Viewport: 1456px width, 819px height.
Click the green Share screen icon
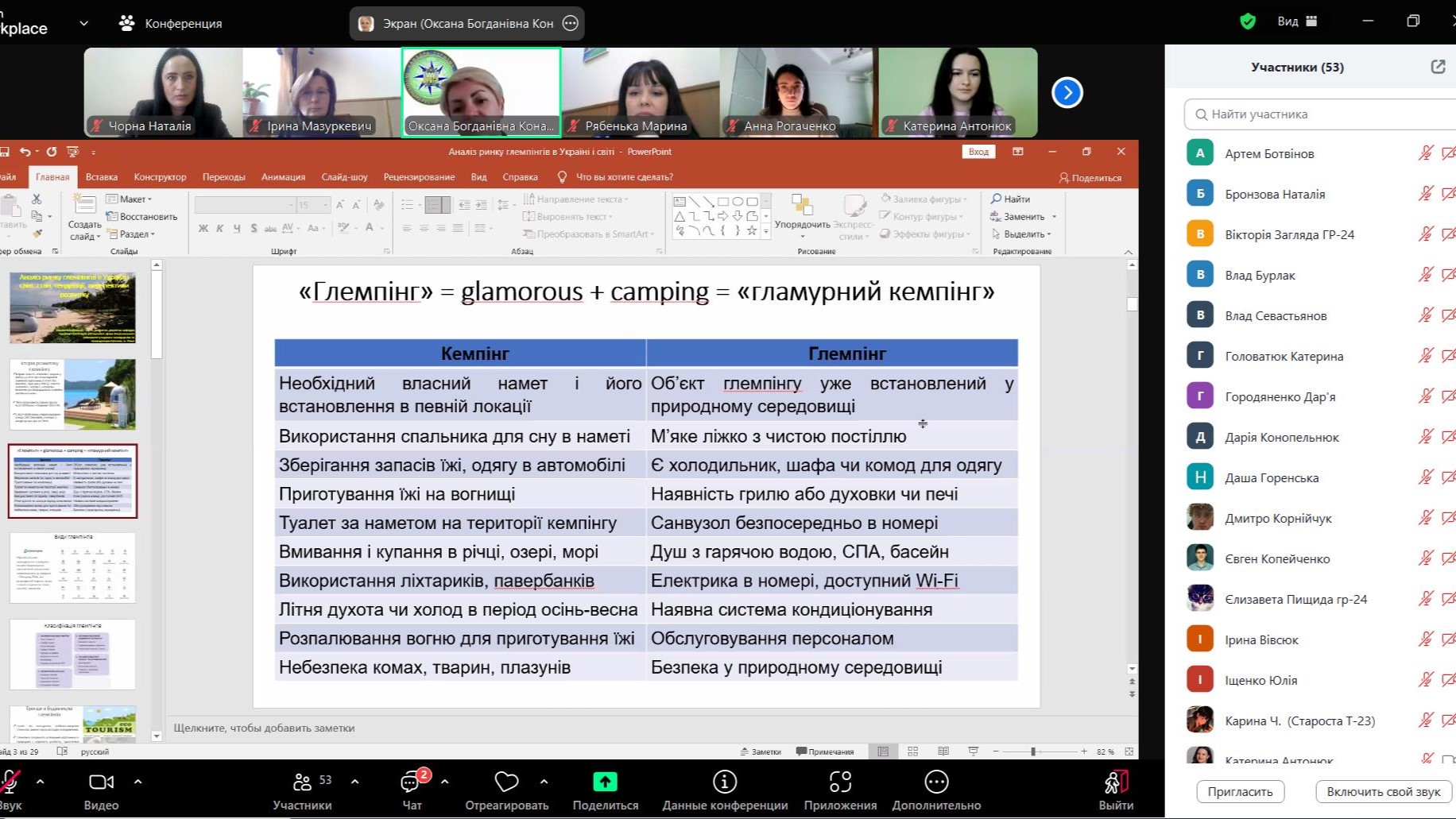point(605,782)
